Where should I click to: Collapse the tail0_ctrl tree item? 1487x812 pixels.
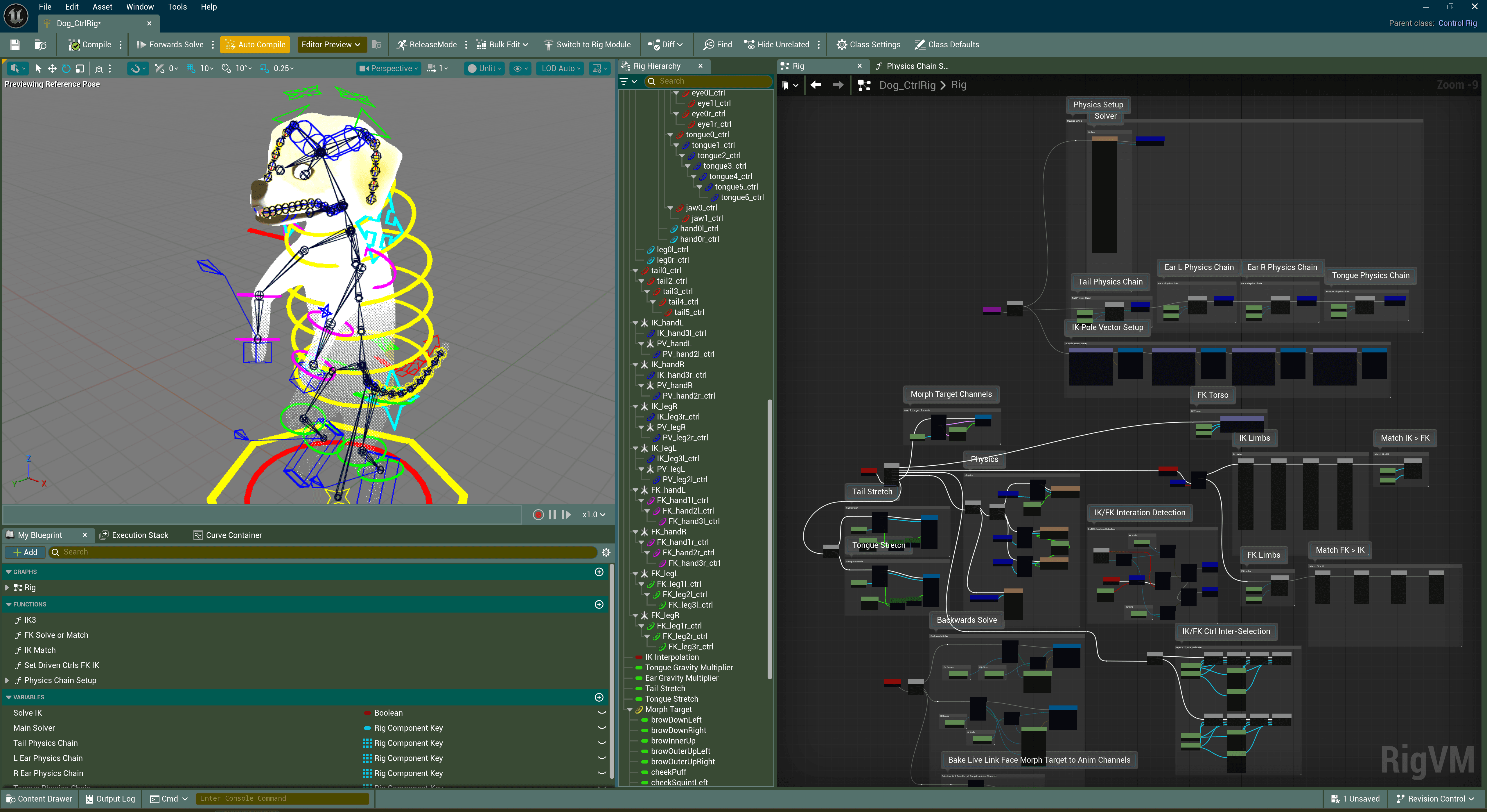click(x=635, y=271)
